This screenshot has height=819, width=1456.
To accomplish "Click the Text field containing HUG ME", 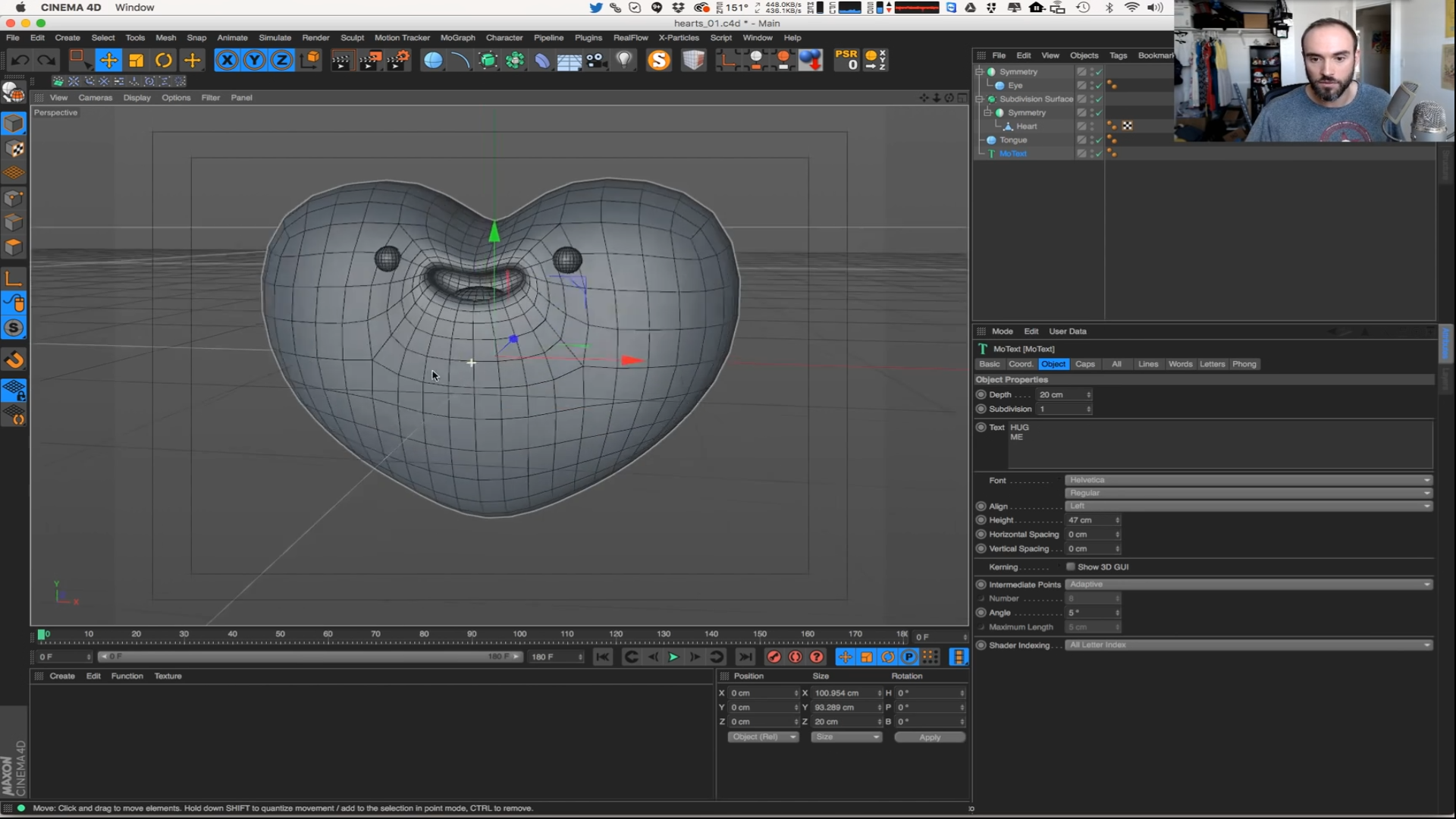I will click(x=1220, y=445).
